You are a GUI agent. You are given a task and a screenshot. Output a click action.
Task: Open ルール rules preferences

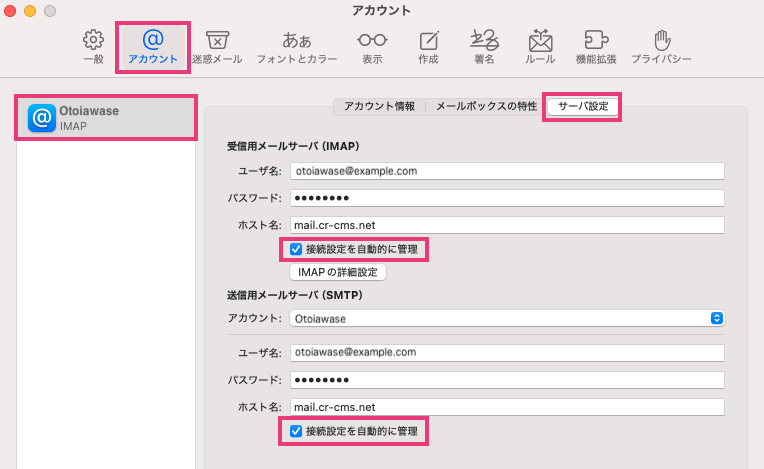(540, 47)
